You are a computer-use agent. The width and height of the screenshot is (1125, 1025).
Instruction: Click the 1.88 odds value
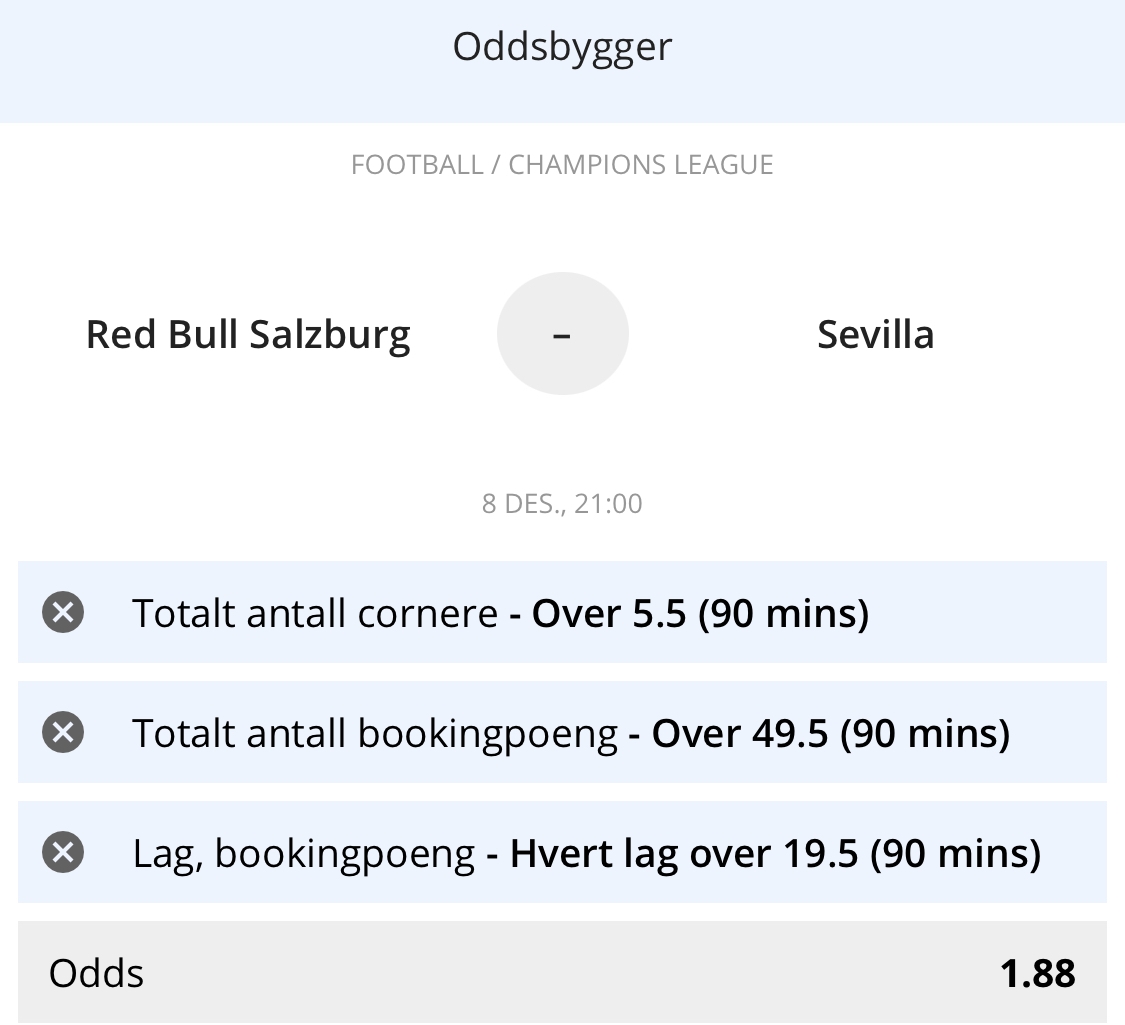click(x=1037, y=974)
